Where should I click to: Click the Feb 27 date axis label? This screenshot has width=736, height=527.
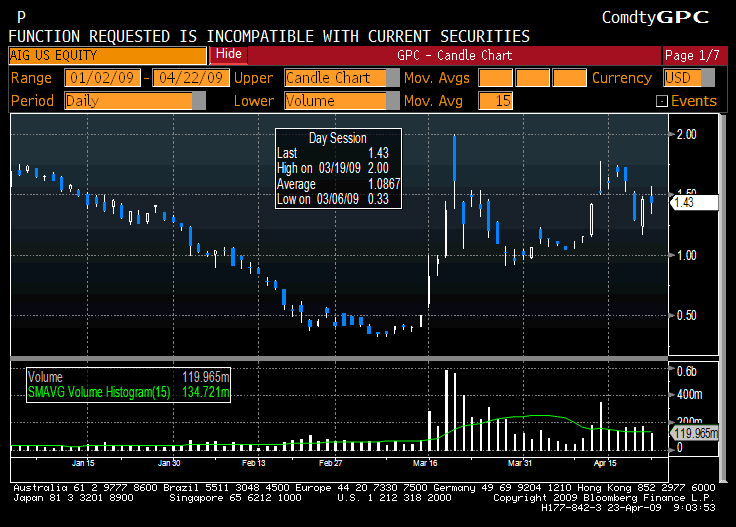330,463
